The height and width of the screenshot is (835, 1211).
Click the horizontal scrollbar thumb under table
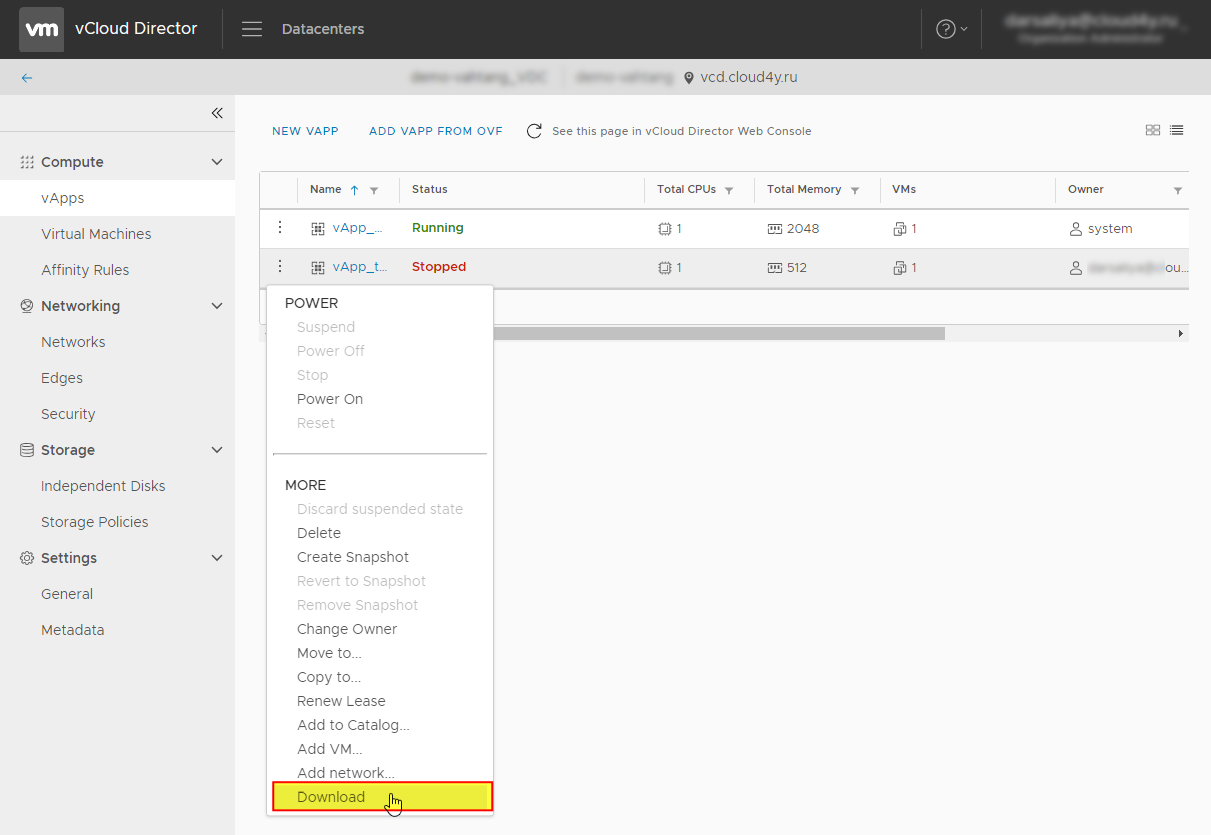pyautogui.click(x=718, y=333)
